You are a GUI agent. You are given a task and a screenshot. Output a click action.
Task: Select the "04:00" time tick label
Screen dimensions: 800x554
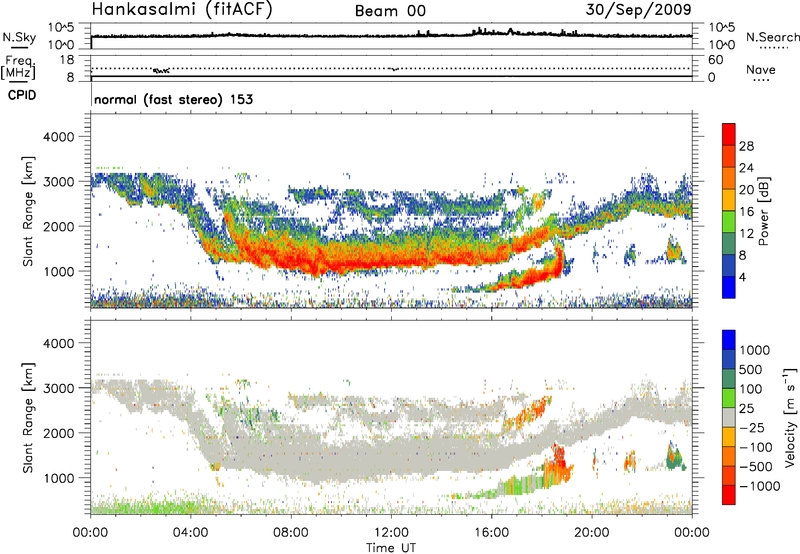pyautogui.click(x=191, y=533)
